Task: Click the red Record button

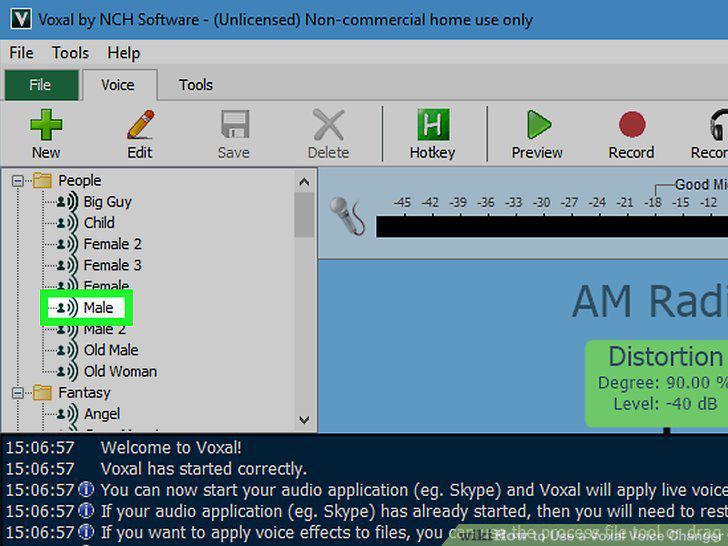Action: [632, 124]
